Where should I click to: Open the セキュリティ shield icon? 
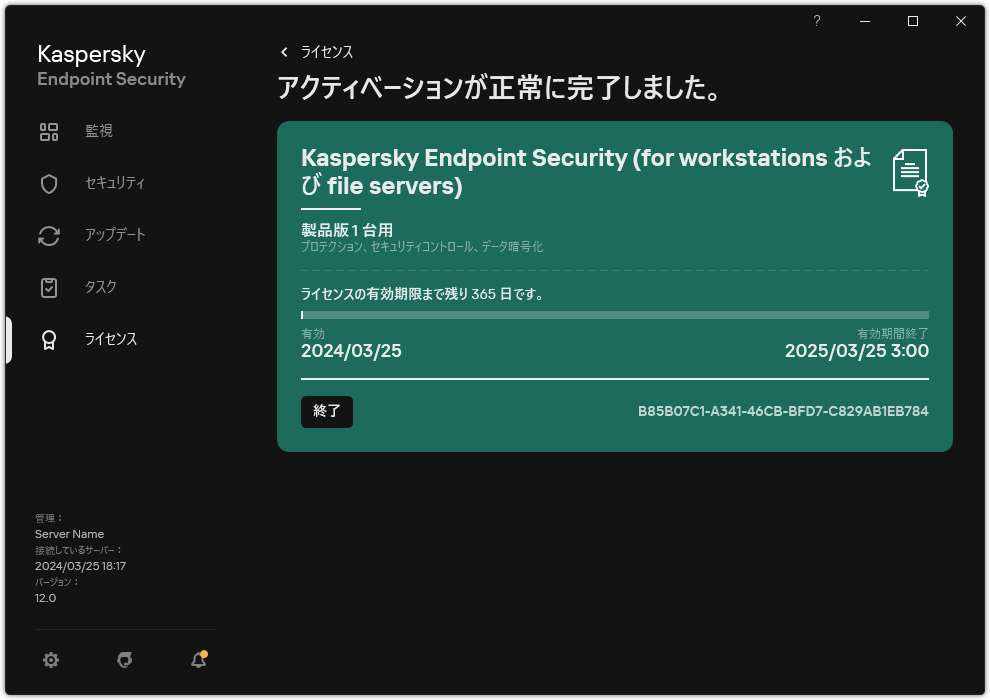click(49, 183)
